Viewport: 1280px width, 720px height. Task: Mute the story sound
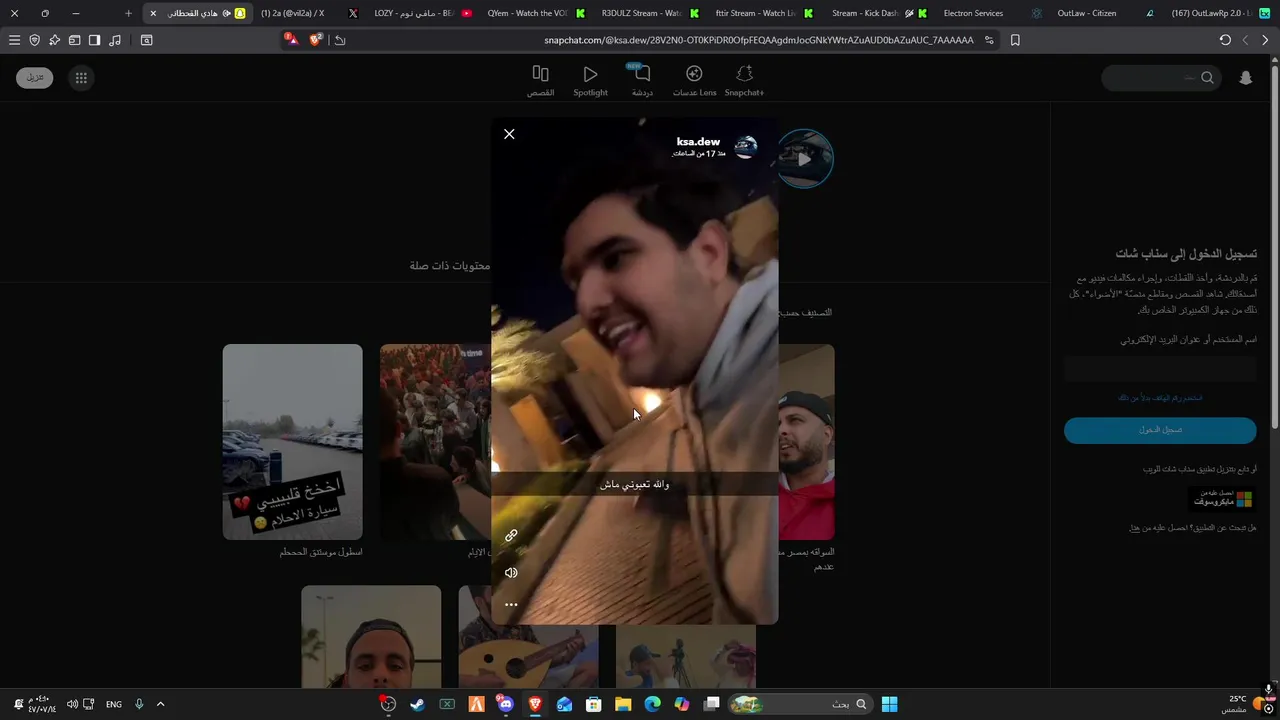511,573
